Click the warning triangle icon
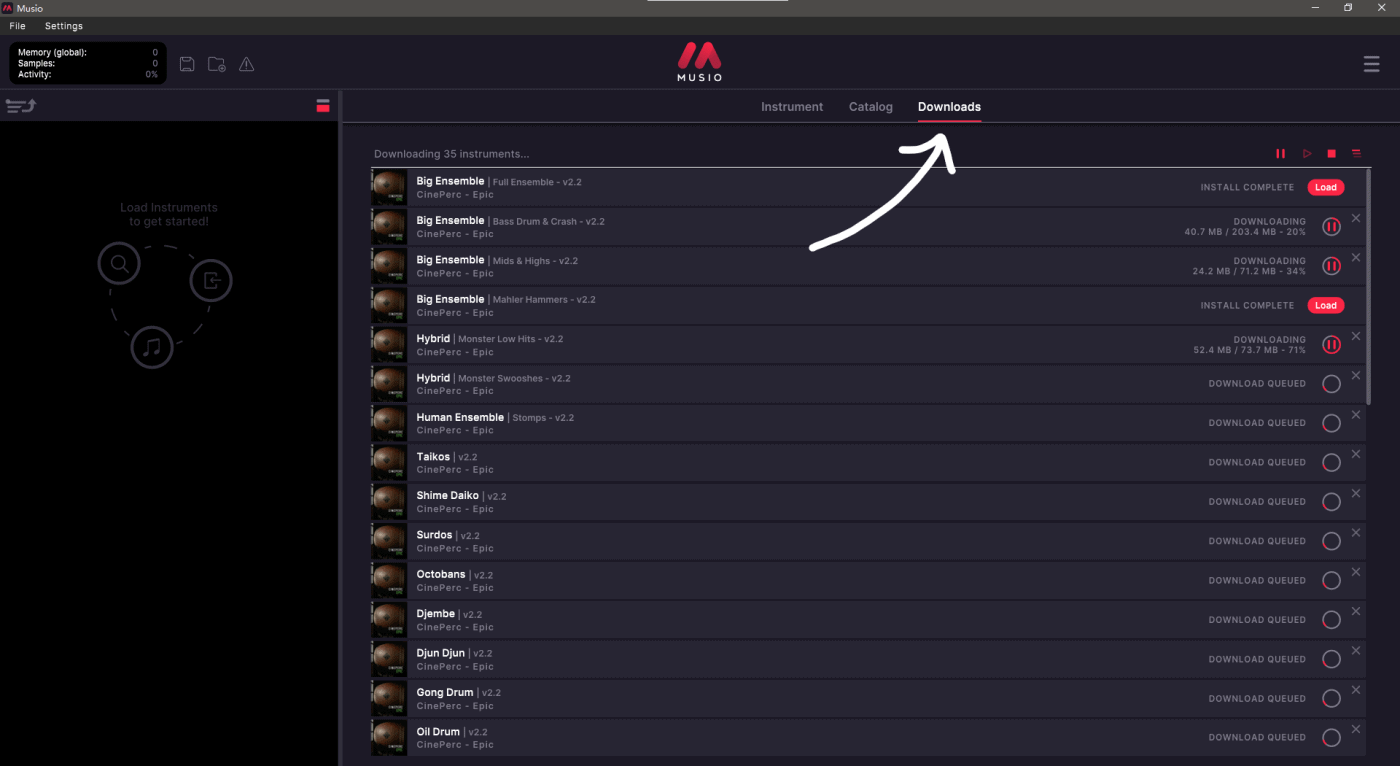 point(246,64)
